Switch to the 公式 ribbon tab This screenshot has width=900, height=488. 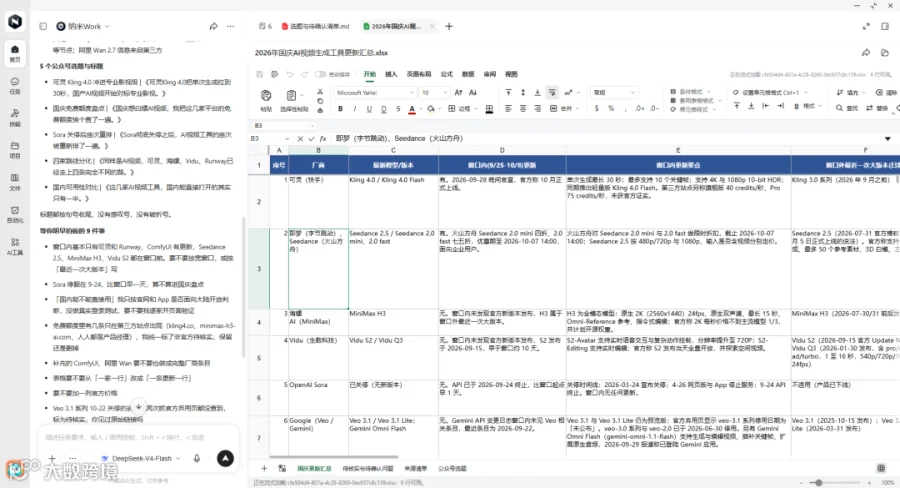pos(447,74)
